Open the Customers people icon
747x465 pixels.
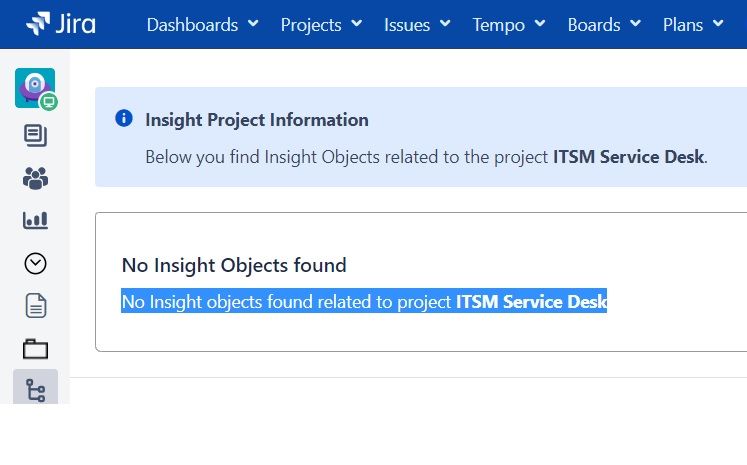35,178
